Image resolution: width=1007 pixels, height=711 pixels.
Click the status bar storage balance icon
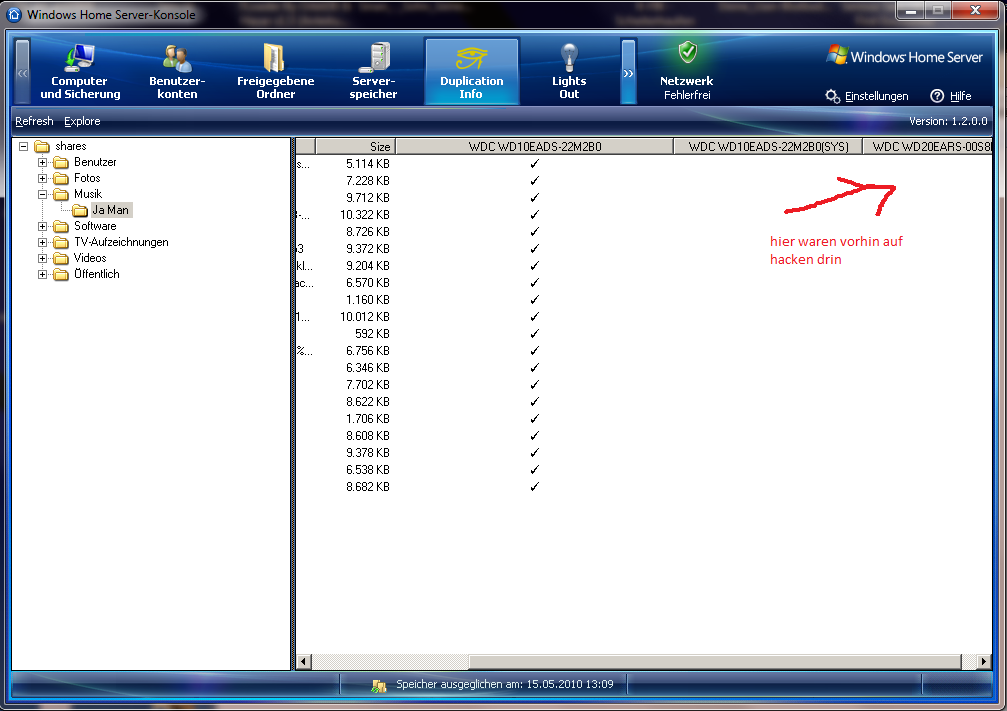379,686
